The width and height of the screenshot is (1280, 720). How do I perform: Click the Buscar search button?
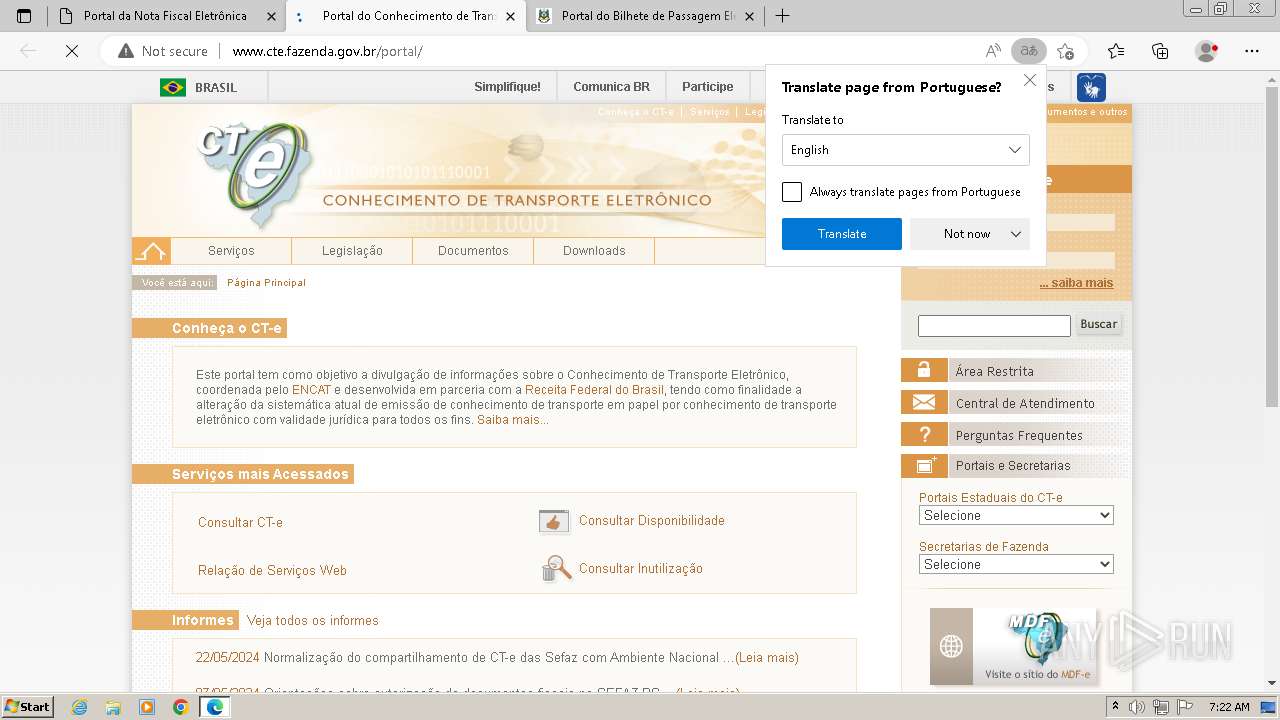1098,324
